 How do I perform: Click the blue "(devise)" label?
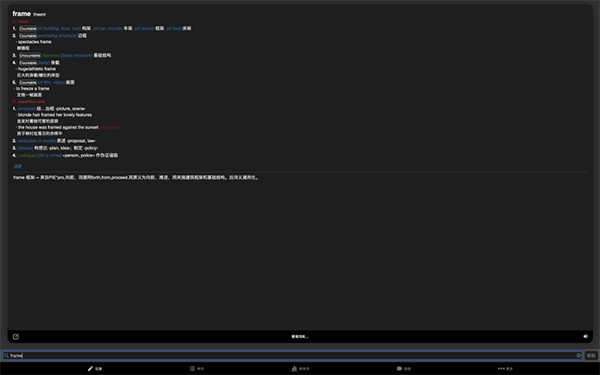(25, 148)
